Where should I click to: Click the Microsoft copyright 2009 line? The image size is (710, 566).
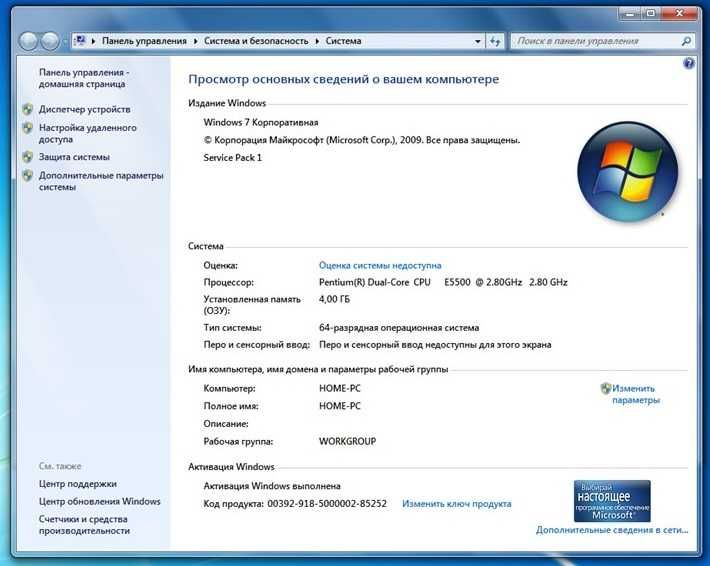pos(361,140)
